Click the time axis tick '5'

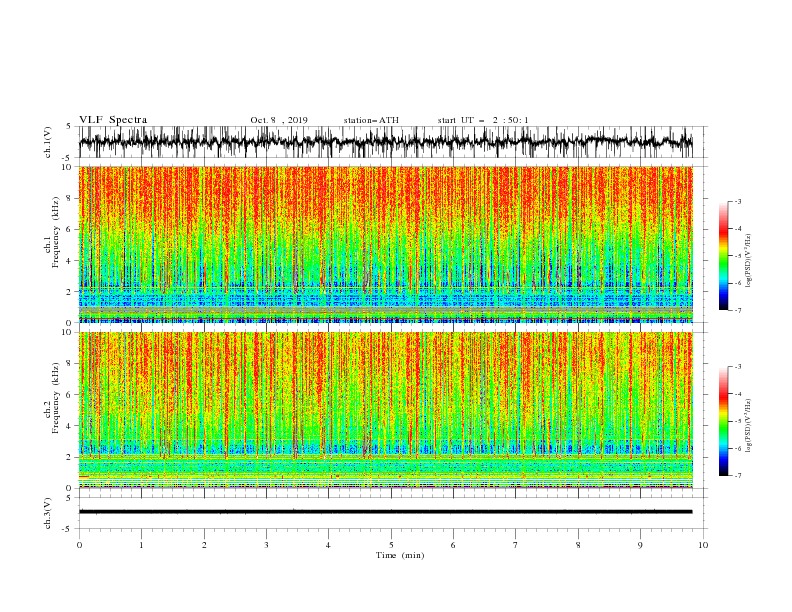(391, 545)
